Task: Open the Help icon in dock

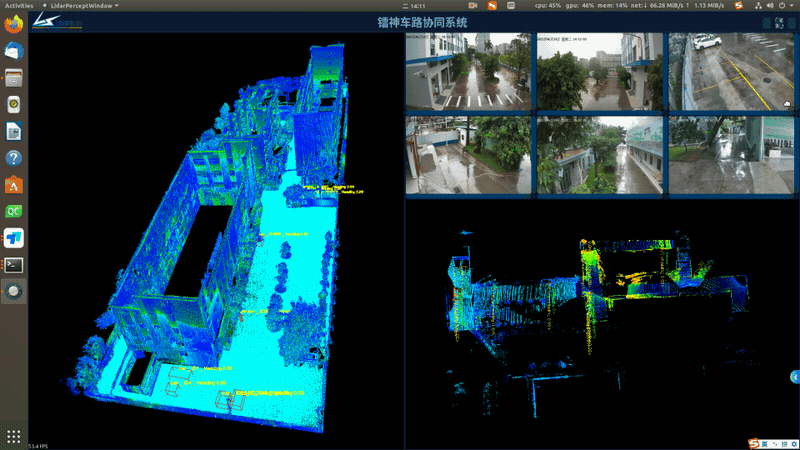Action: coord(14,158)
